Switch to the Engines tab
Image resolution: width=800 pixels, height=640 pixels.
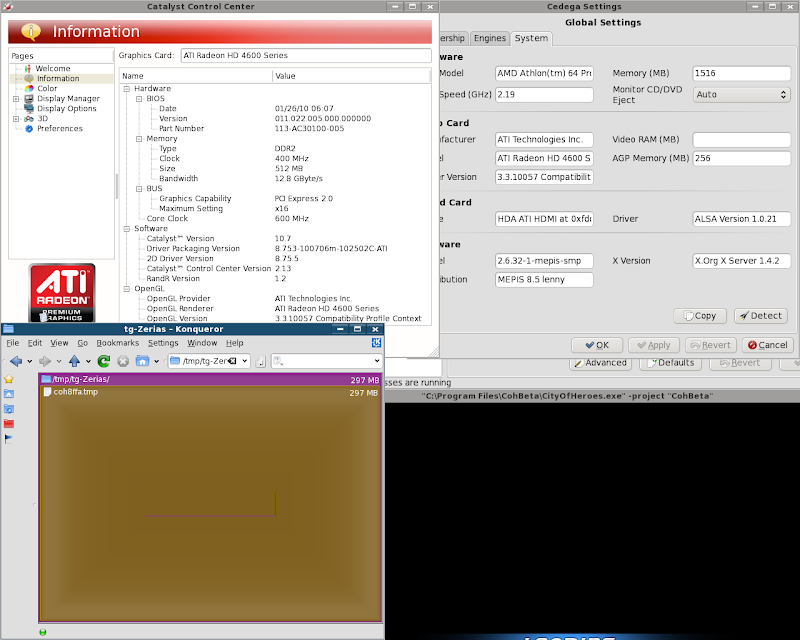click(x=489, y=38)
